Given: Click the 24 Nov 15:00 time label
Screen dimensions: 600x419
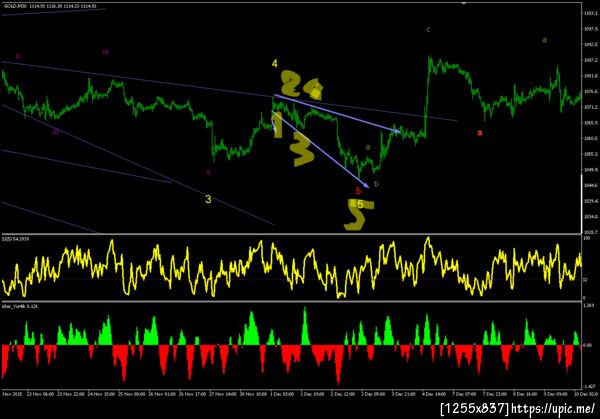Looking at the screenshot, I should (x=101, y=394).
